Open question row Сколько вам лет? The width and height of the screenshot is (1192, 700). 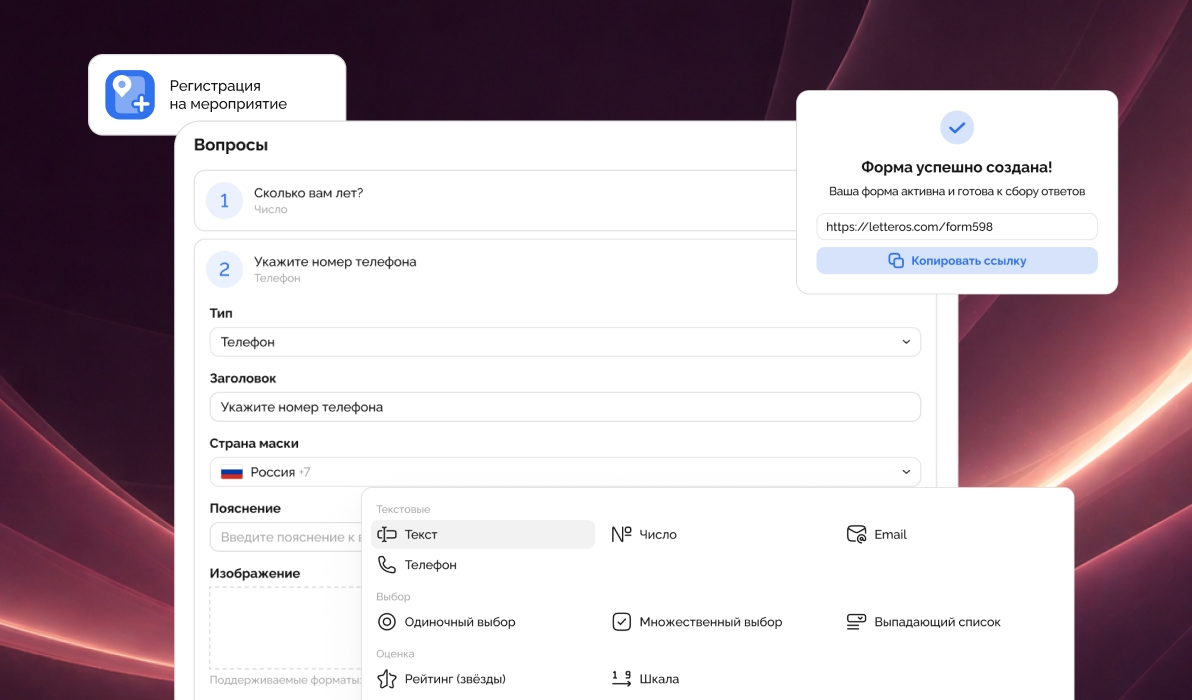point(495,201)
